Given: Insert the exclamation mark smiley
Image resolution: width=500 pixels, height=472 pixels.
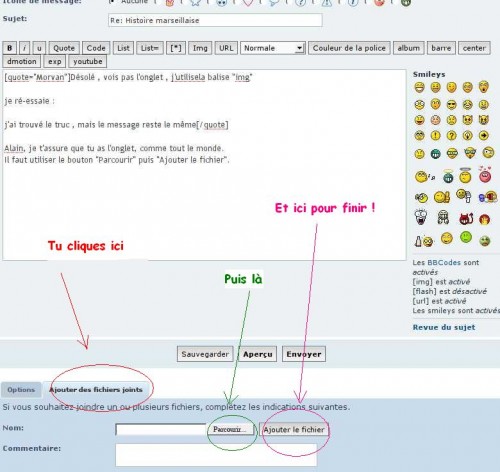Looking at the screenshot, I should [x=435, y=136].
